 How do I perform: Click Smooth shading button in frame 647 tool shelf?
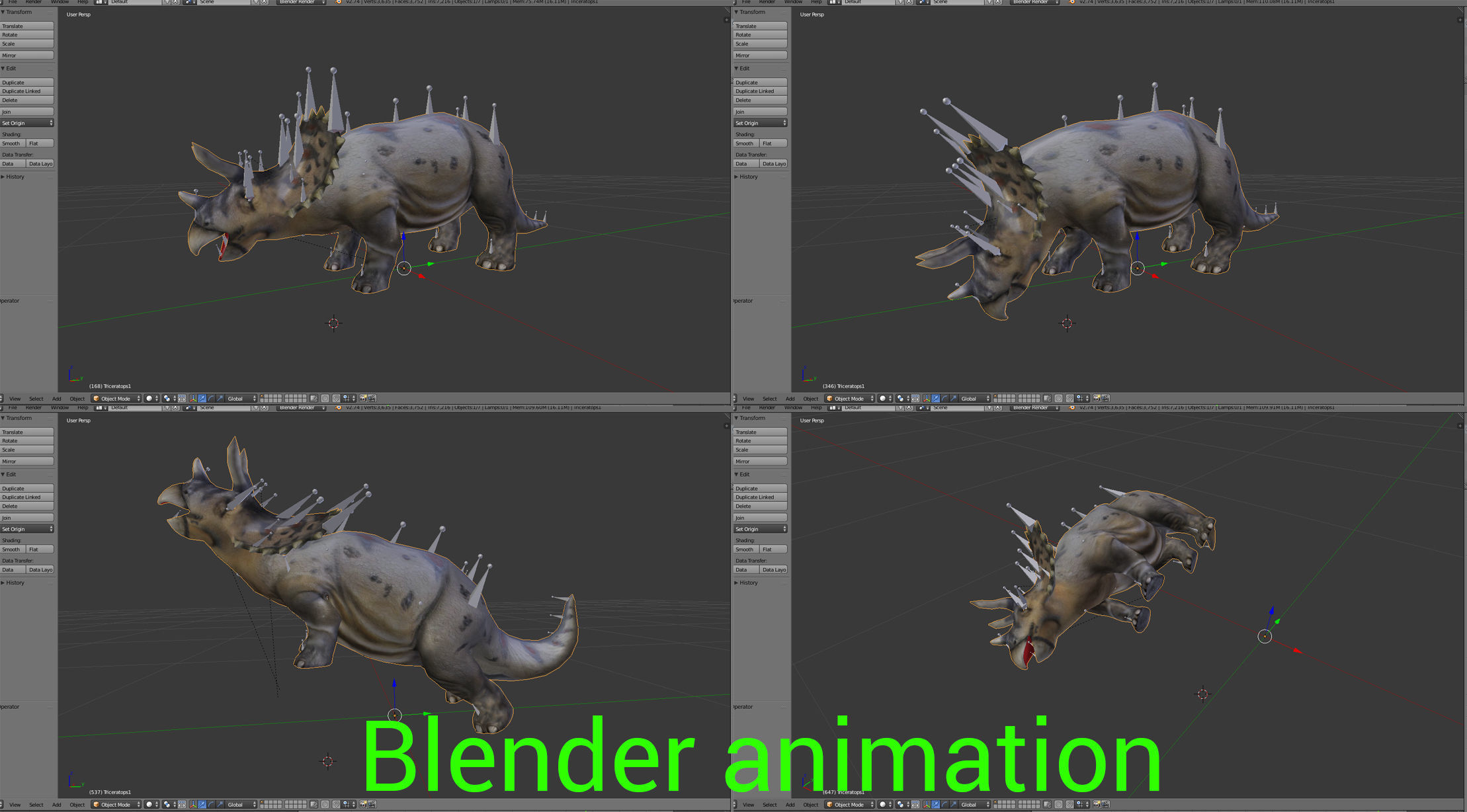click(x=746, y=549)
